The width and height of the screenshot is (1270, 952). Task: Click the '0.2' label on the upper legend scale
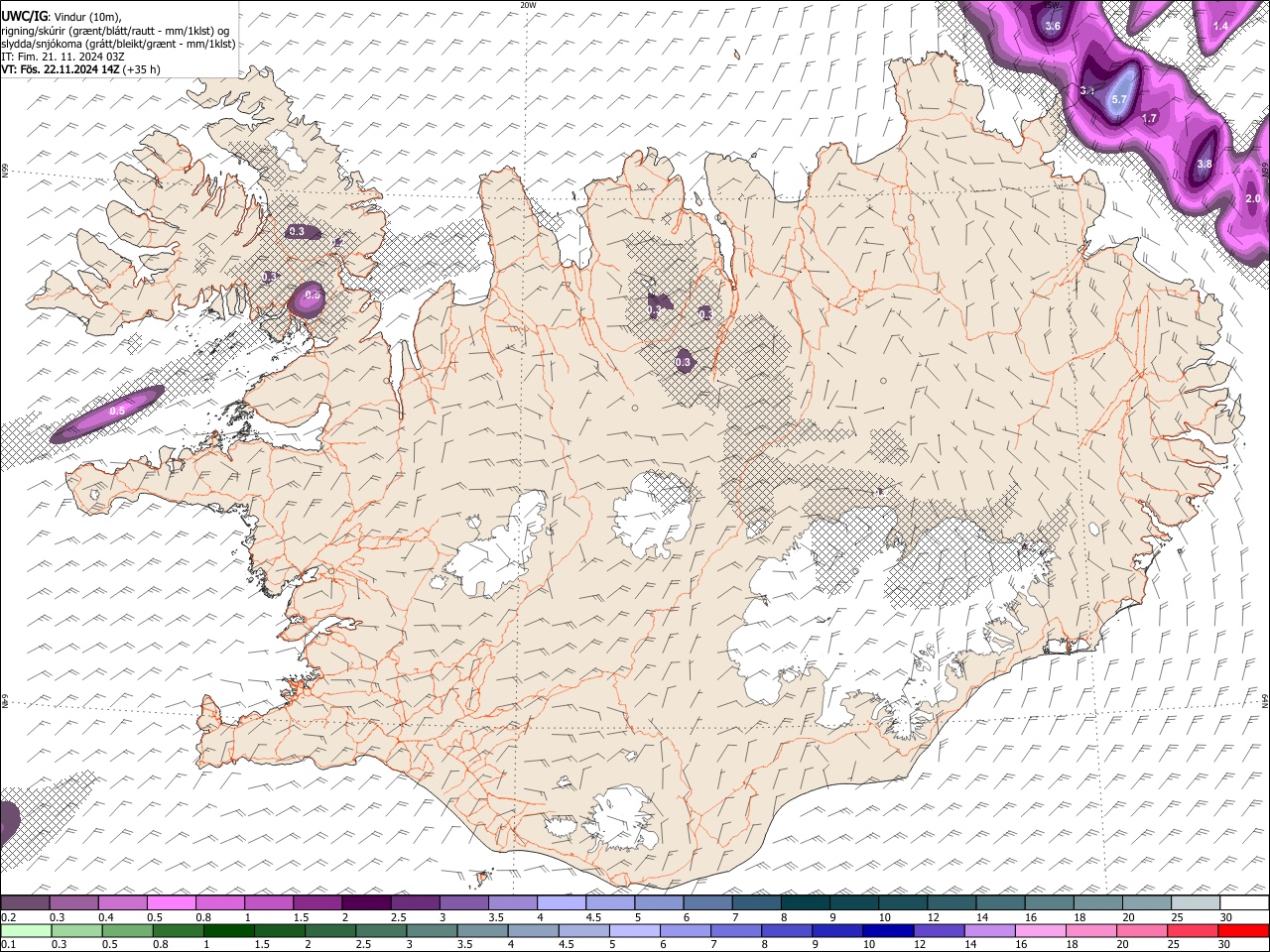click(8, 917)
